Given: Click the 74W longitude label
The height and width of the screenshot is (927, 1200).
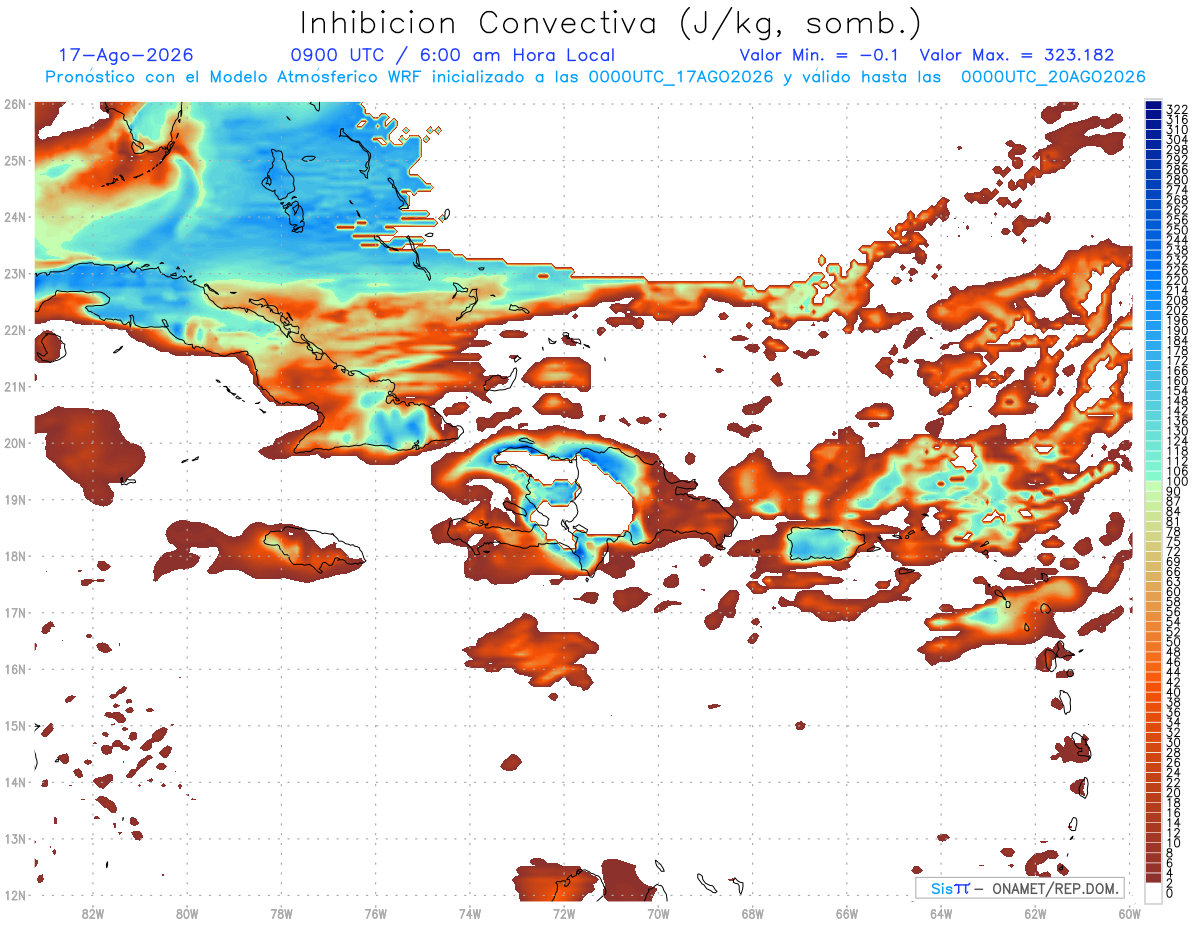Looking at the screenshot, I should (x=469, y=913).
